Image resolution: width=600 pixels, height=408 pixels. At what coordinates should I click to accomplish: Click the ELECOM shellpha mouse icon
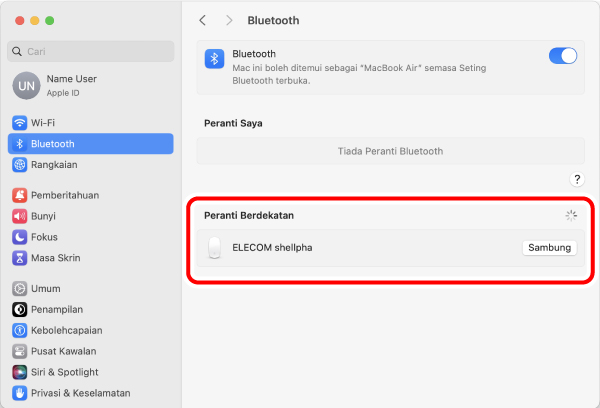coord(214,248)
